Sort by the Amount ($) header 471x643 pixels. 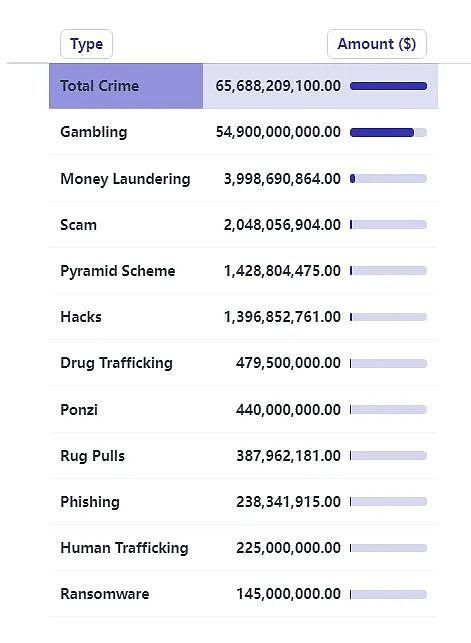[377, 44]
